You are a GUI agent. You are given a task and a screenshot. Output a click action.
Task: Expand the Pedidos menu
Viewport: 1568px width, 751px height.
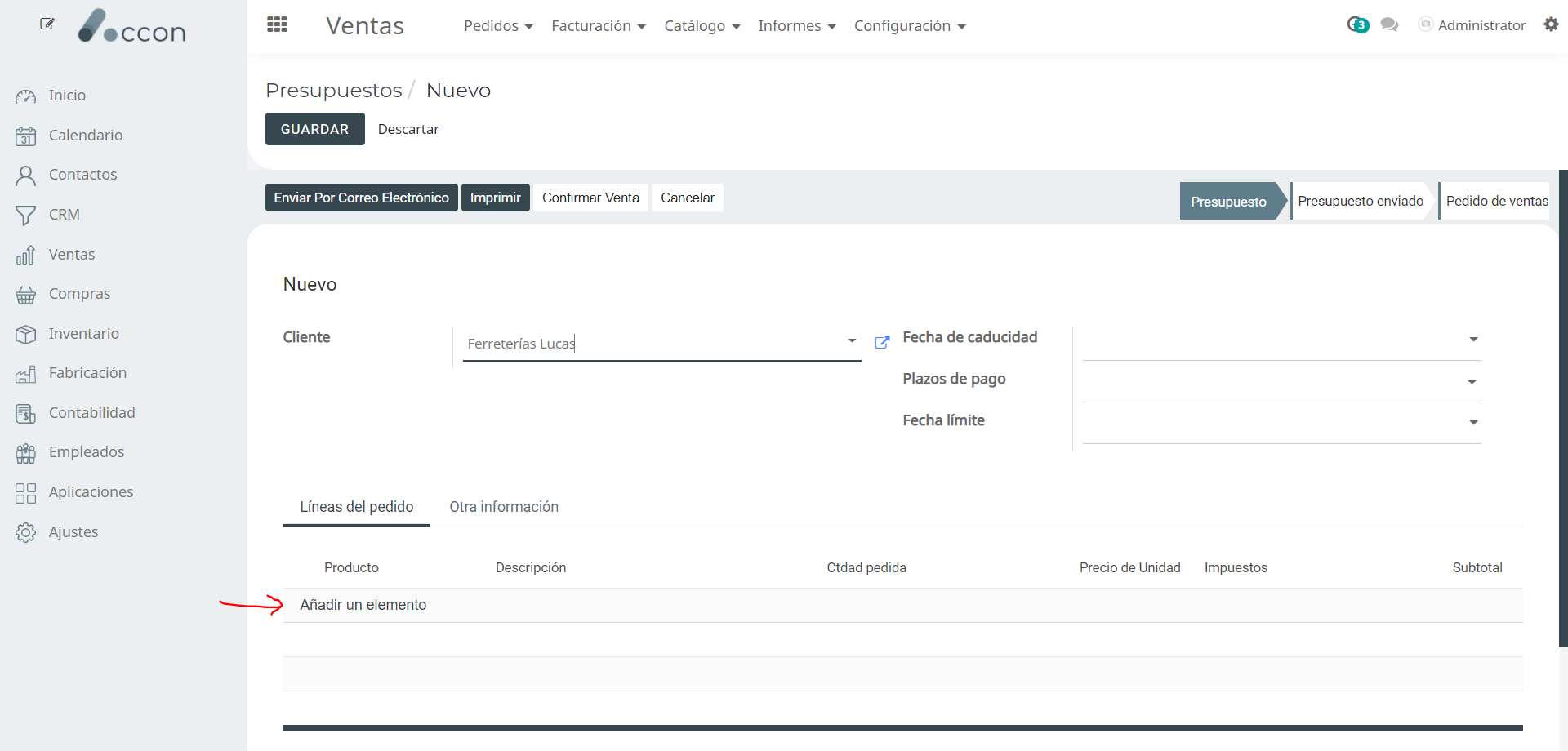click(x=498, y=26)
